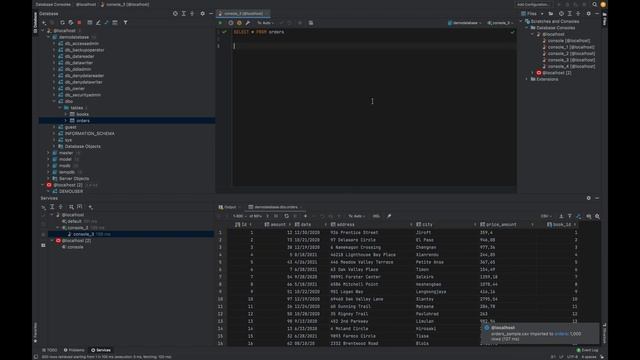
Task: Click the DDL button in results toolbar
Action: [x=376, y=216]
